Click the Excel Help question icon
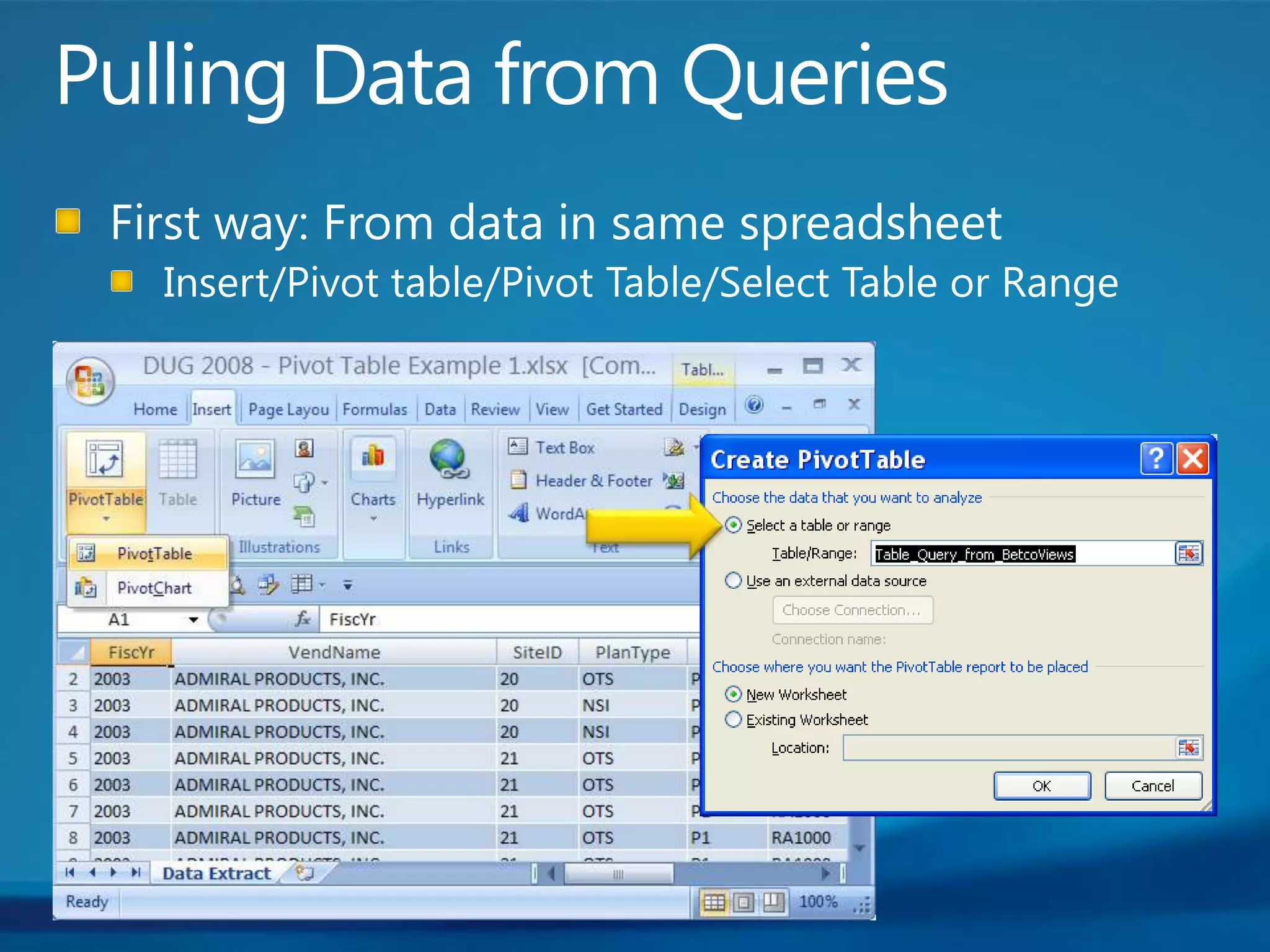Screen dimensions: 1270x952 (x=754, y=405)
